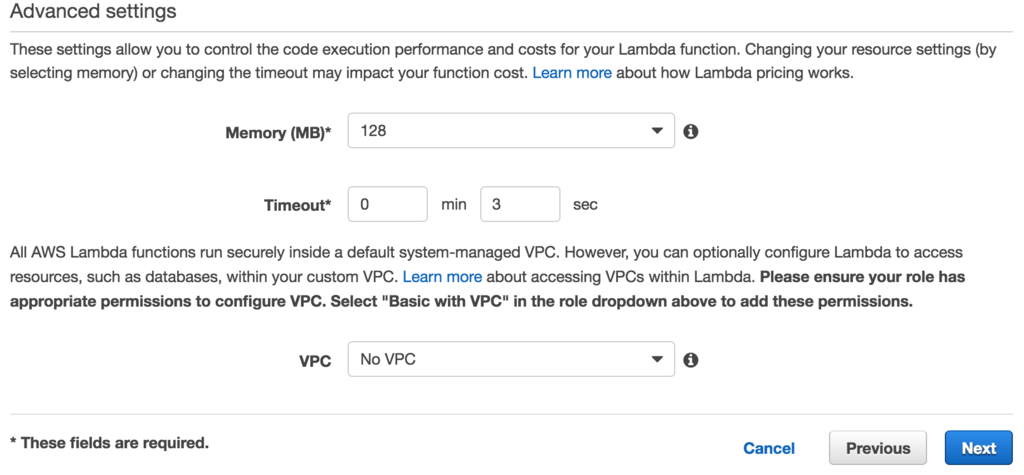The width and height of the screenshot is (1024, 475).
Task: Open Learn more link about Lambda pricing
Action: click(x=572, y=73)
